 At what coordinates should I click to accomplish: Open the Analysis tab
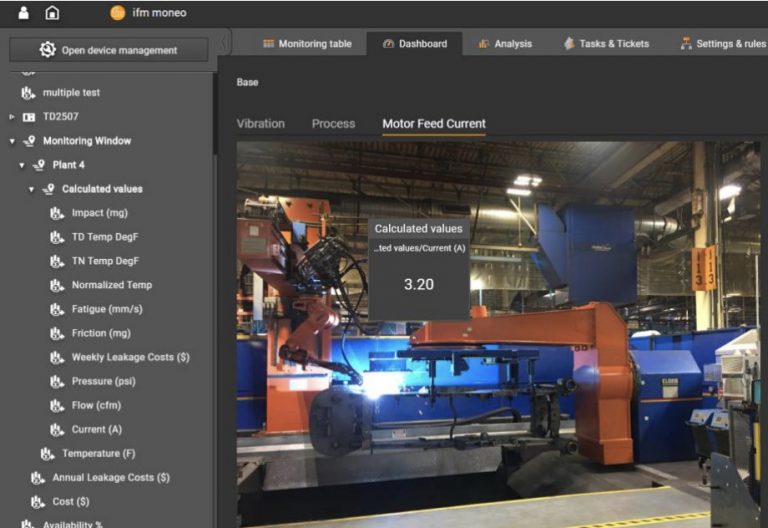tap(505, 44)
